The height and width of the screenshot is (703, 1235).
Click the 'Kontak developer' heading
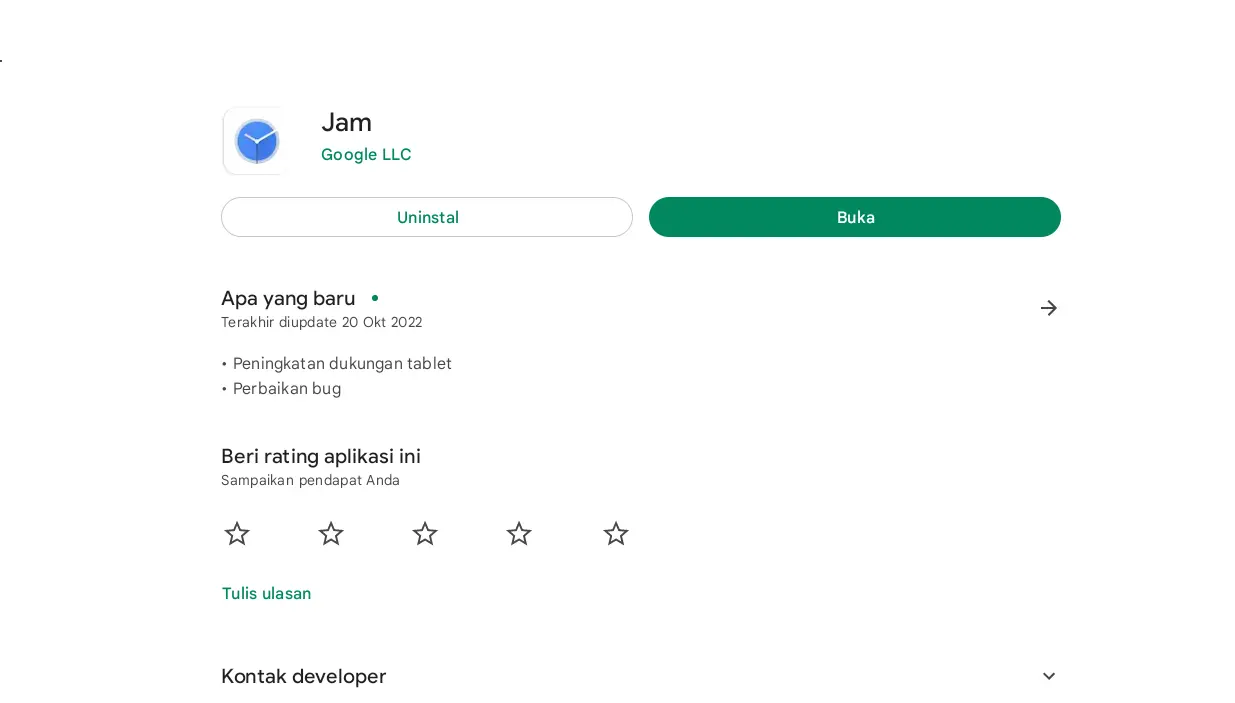click(303, 676)
